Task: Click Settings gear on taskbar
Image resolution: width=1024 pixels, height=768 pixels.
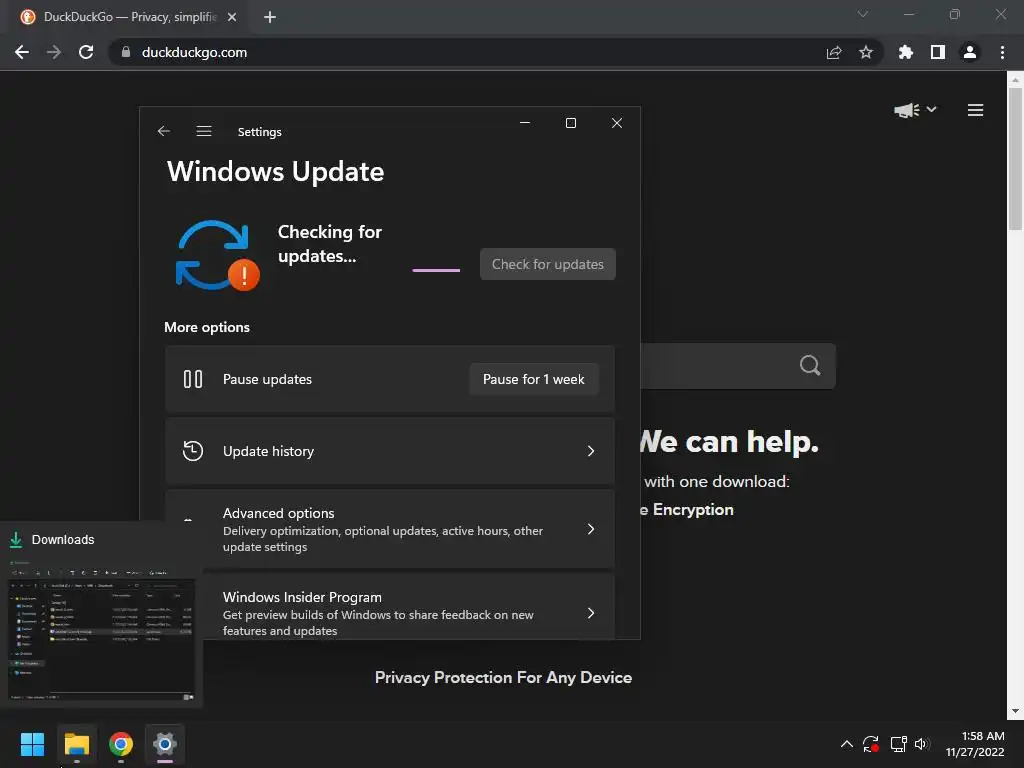Action: point(165,744)
